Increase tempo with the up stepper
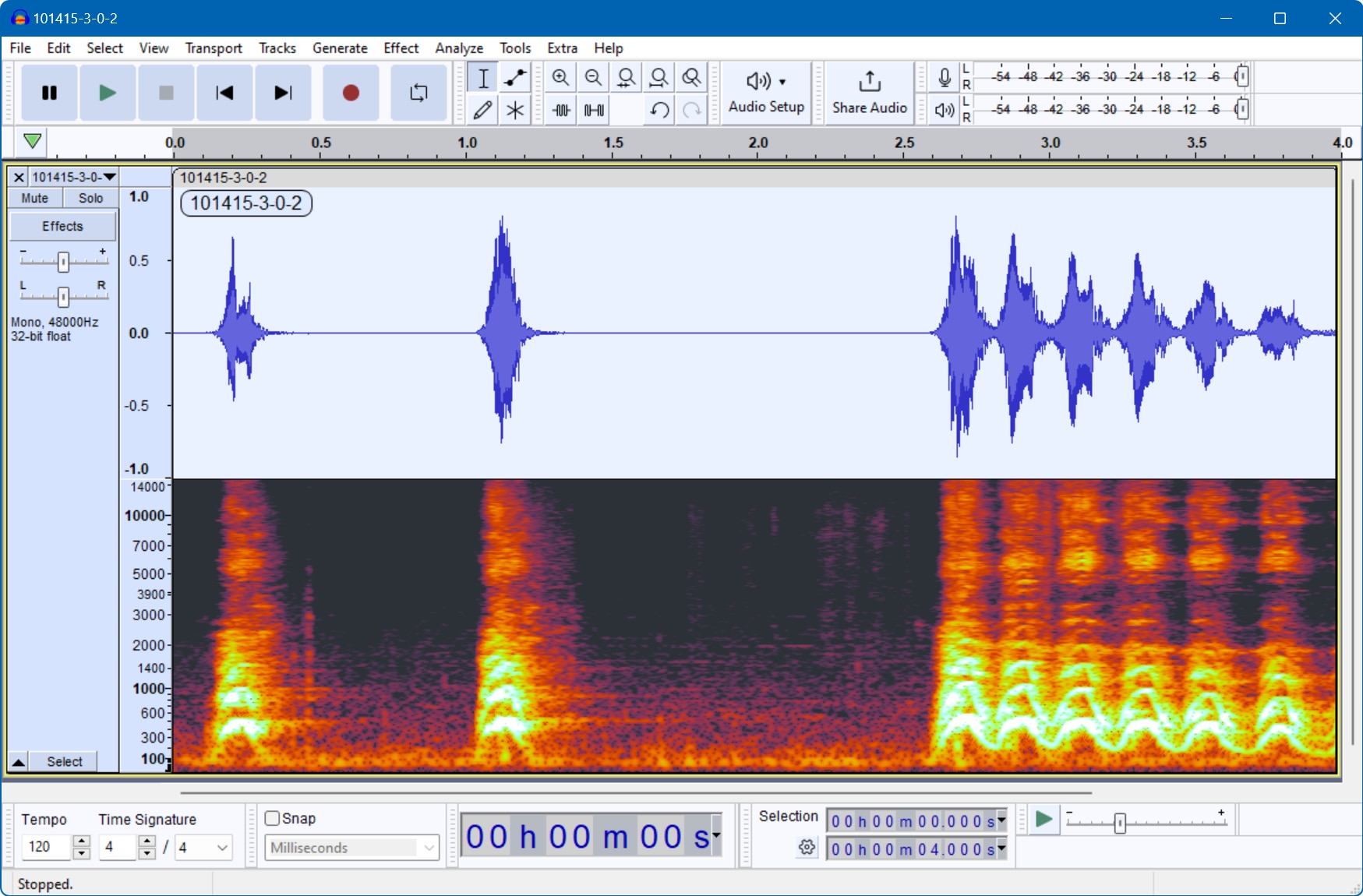 point(82,841)
